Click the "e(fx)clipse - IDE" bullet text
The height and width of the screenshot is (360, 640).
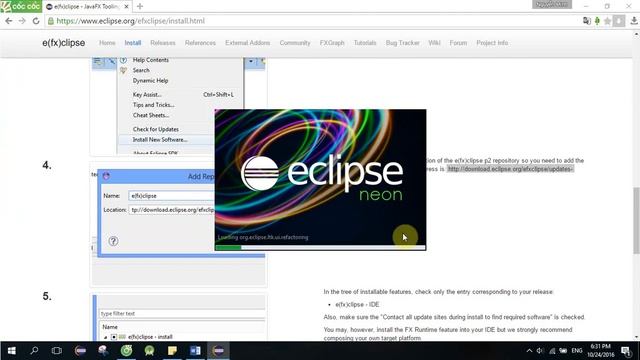tap(357, 304)
